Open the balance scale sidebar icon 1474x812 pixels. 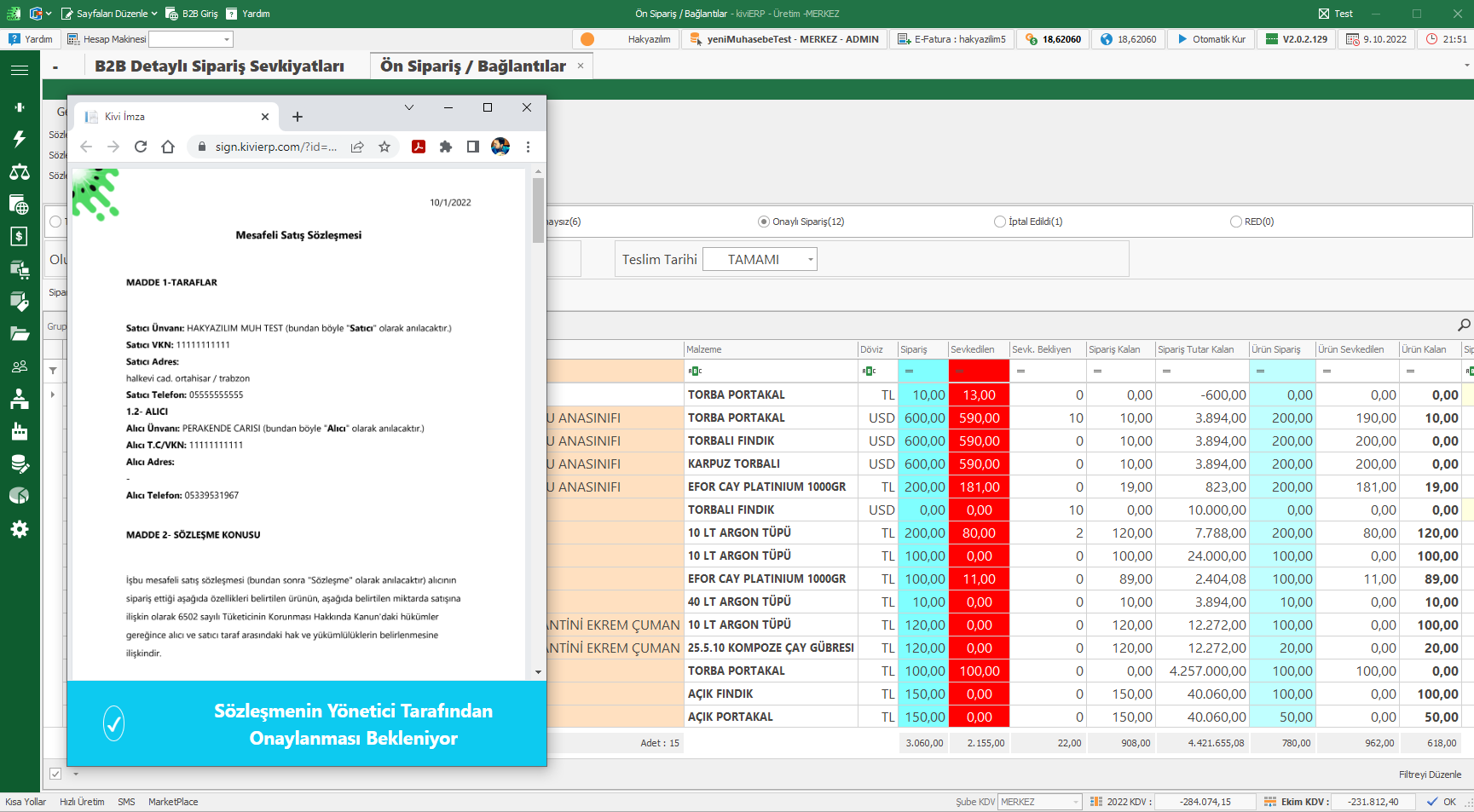click(19, 172)
